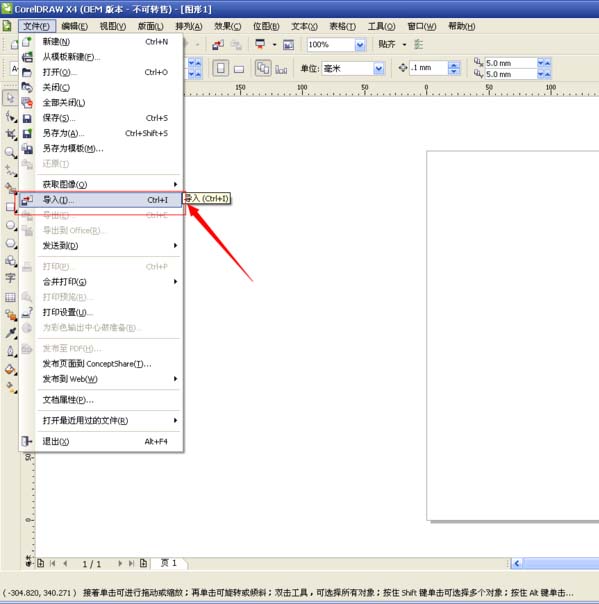
Task: Click the 页 1 page tab
Action: tap(169, 563)
